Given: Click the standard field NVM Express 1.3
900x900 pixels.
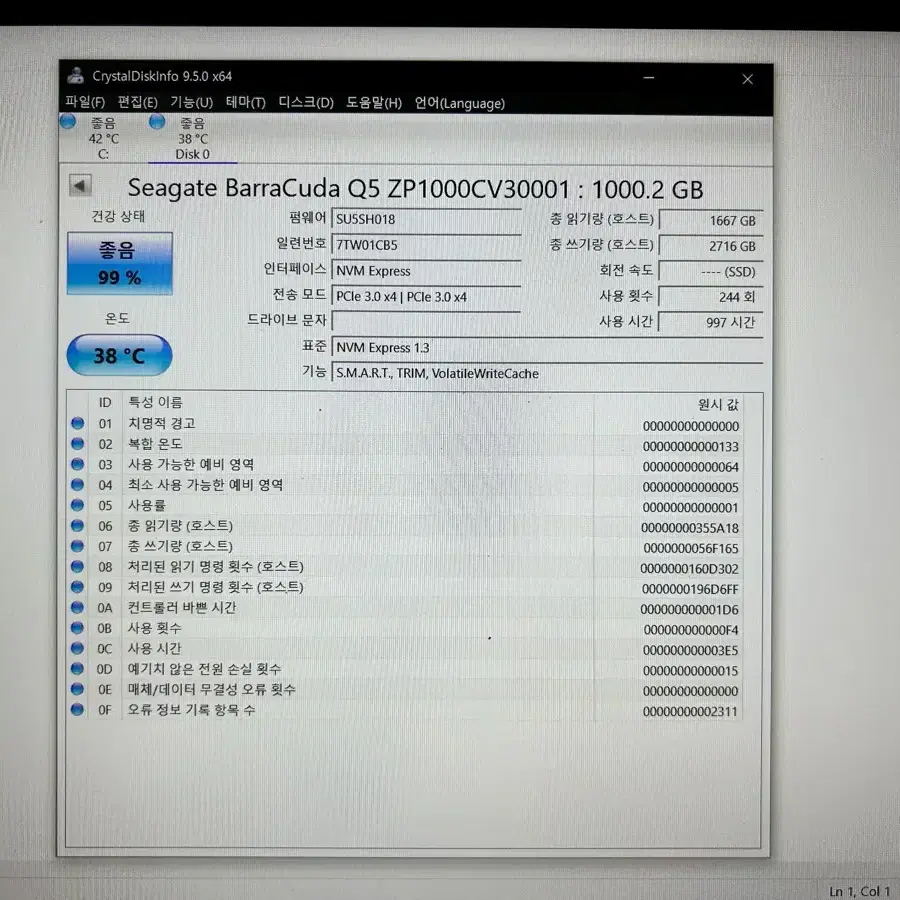Looking at the screenshot, I should pos(547,347).
